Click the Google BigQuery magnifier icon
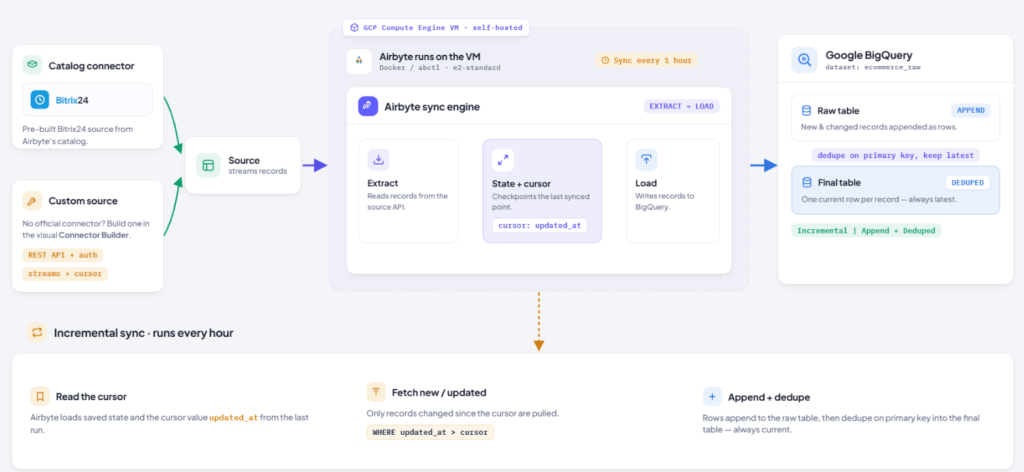The image size is (1024, 472). (x=804, y=60)
